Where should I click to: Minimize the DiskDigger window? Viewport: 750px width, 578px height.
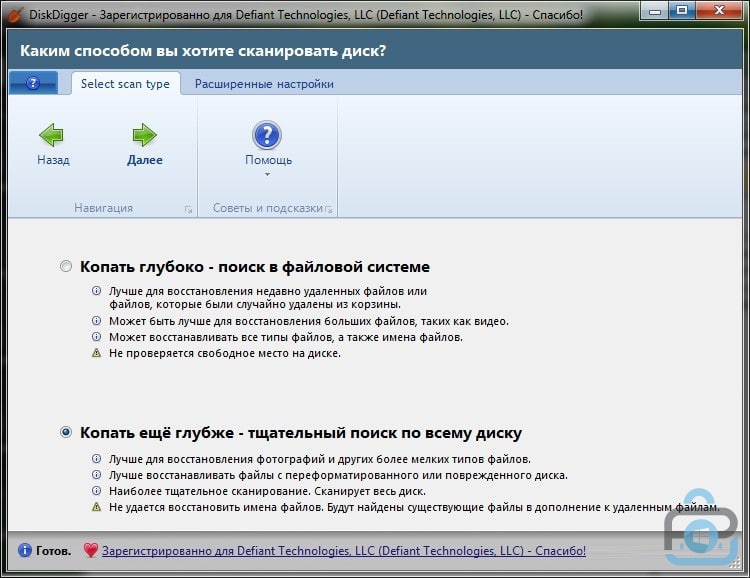click(x=655, y=11)
